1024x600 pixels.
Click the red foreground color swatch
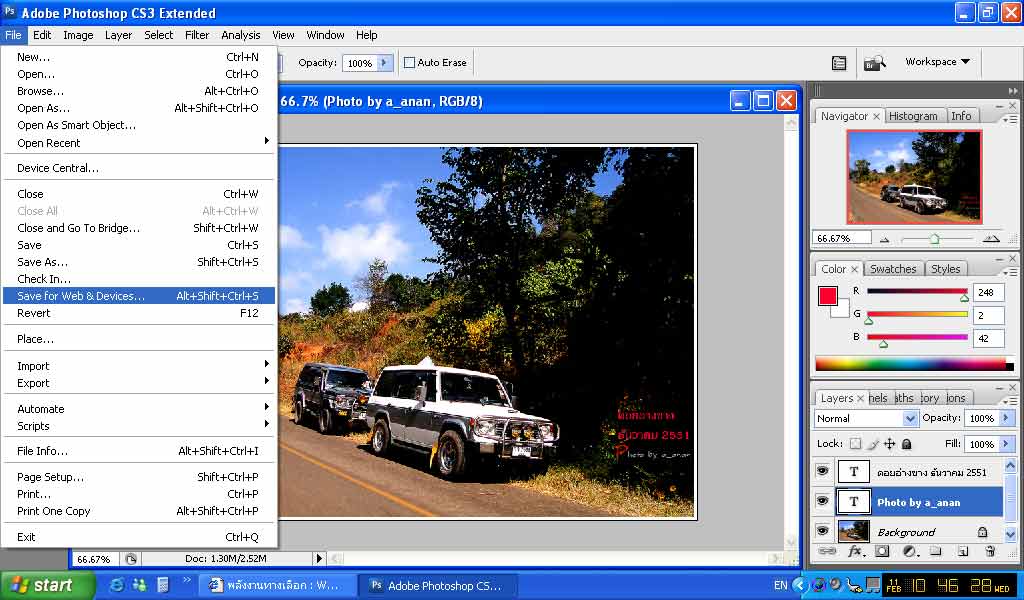(828, 296)
